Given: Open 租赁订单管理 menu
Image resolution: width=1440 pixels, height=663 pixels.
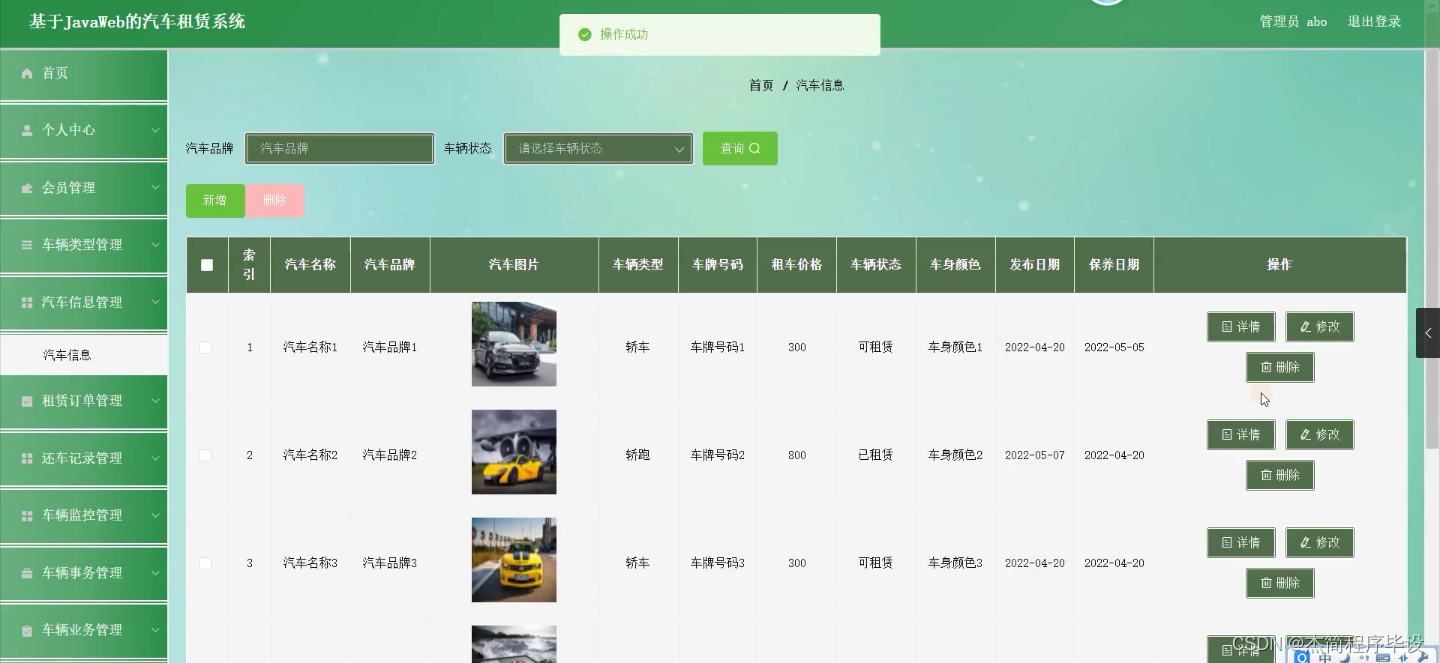Looking at the screenshot, I should [x=83, y=401].
